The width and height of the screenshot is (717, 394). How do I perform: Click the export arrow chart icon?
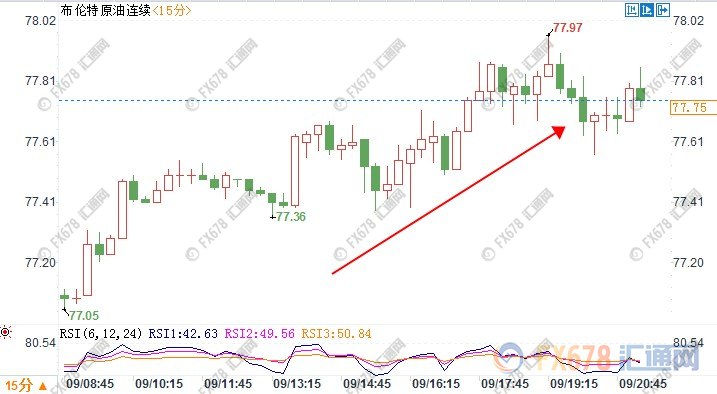click(663, 10)
